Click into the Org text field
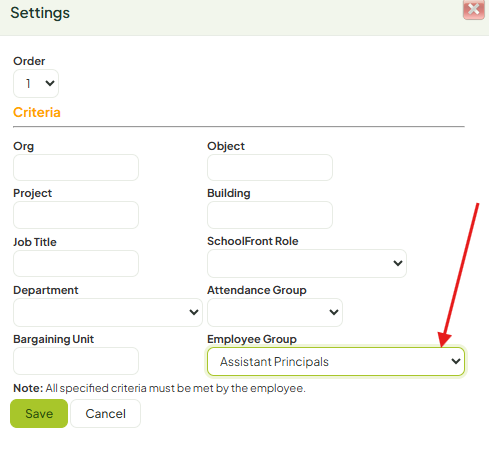The image size is (489, 451). click(76, 167)
